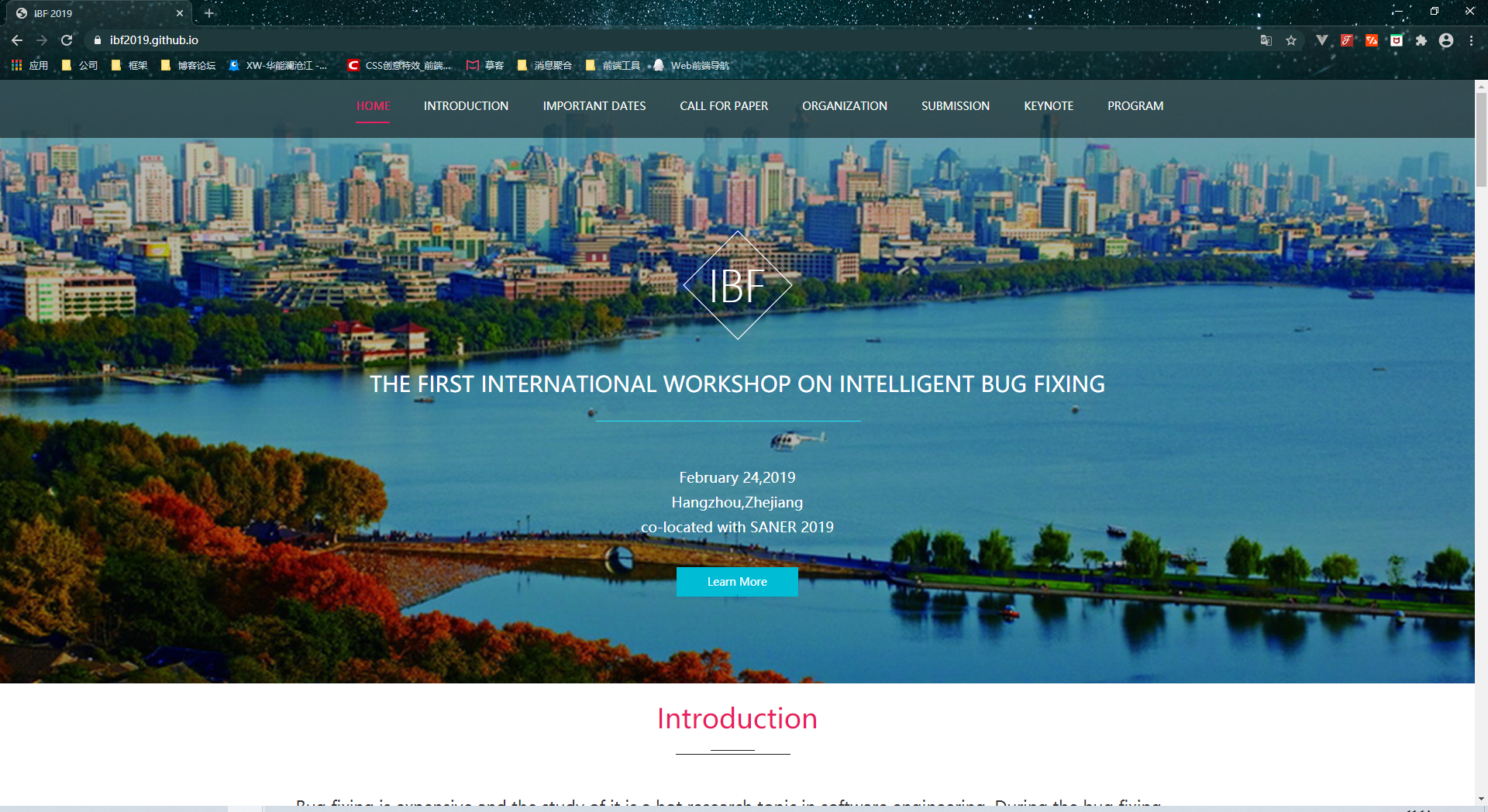Open the red F font extension icon

coord(1347,40)
